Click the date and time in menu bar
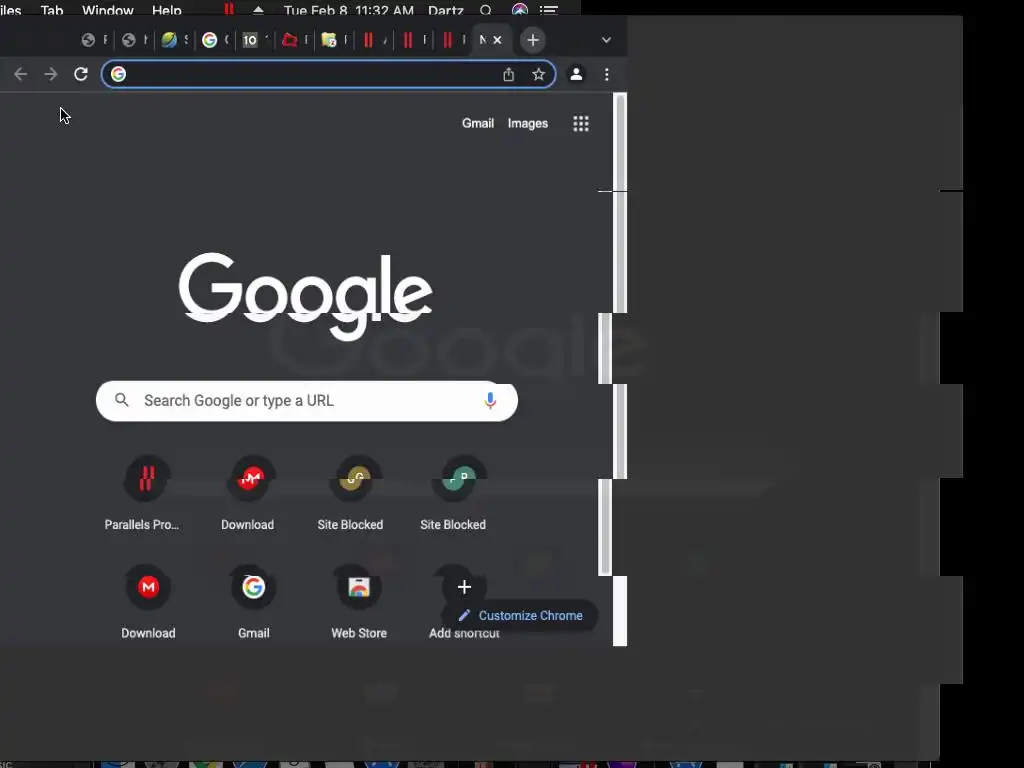This screenshot has height=768, width=1024. point(349,10)
